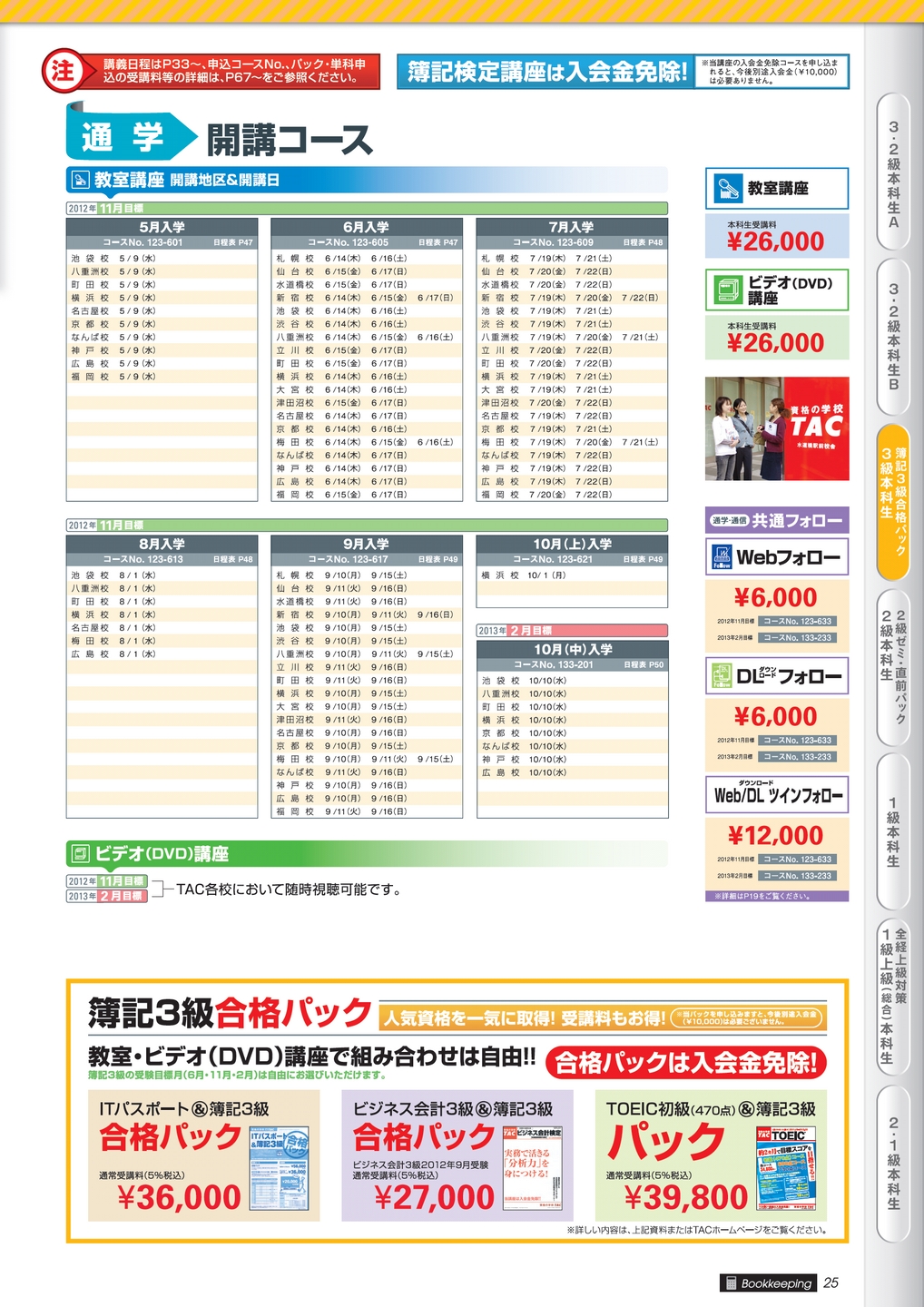
Task: Click the Web/DLツインフォロー box
Action: click(x=777, y=795)
